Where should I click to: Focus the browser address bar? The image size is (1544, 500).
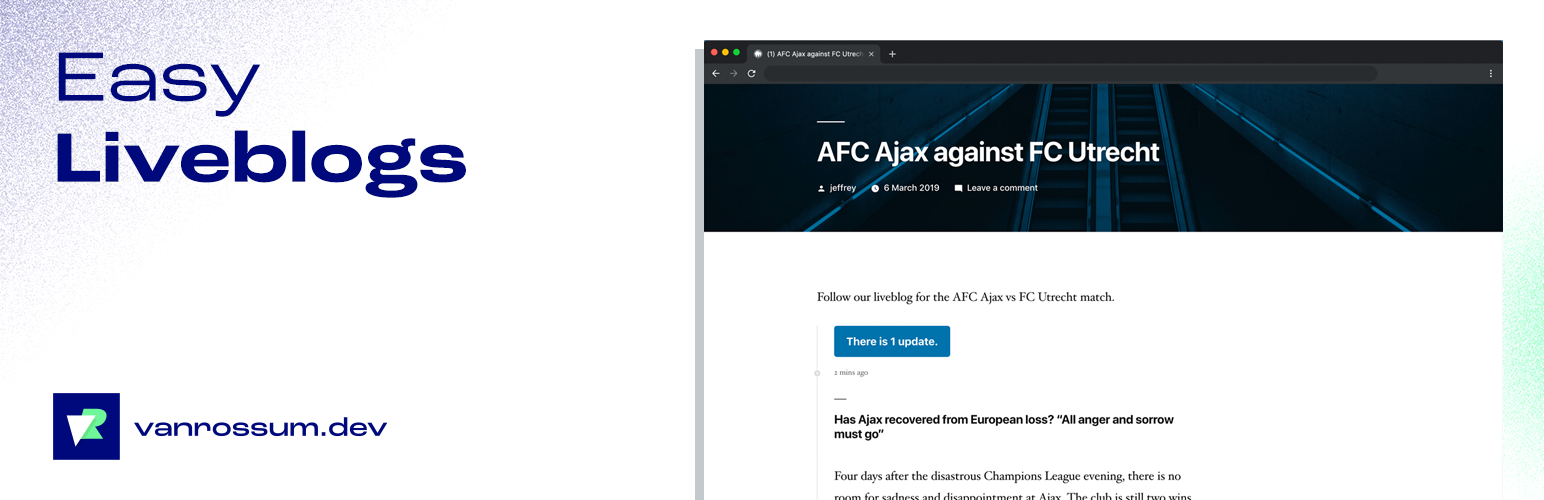(1070, 73)
